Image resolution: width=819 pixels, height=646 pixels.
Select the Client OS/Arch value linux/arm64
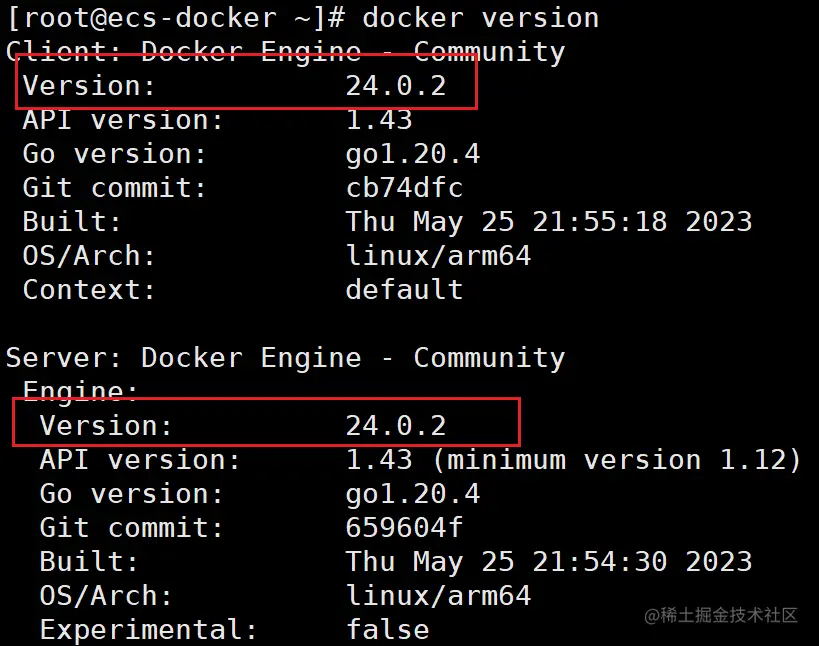(438, 256)
